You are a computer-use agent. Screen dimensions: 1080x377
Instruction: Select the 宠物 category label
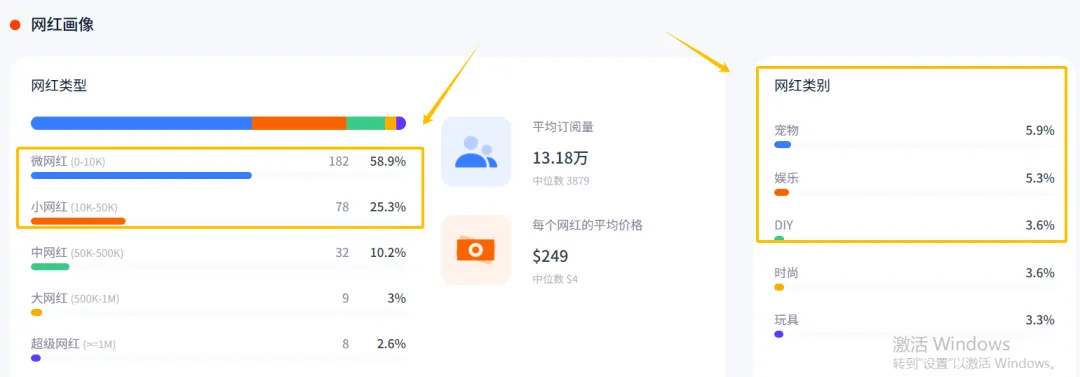click(x=787, y=130)
